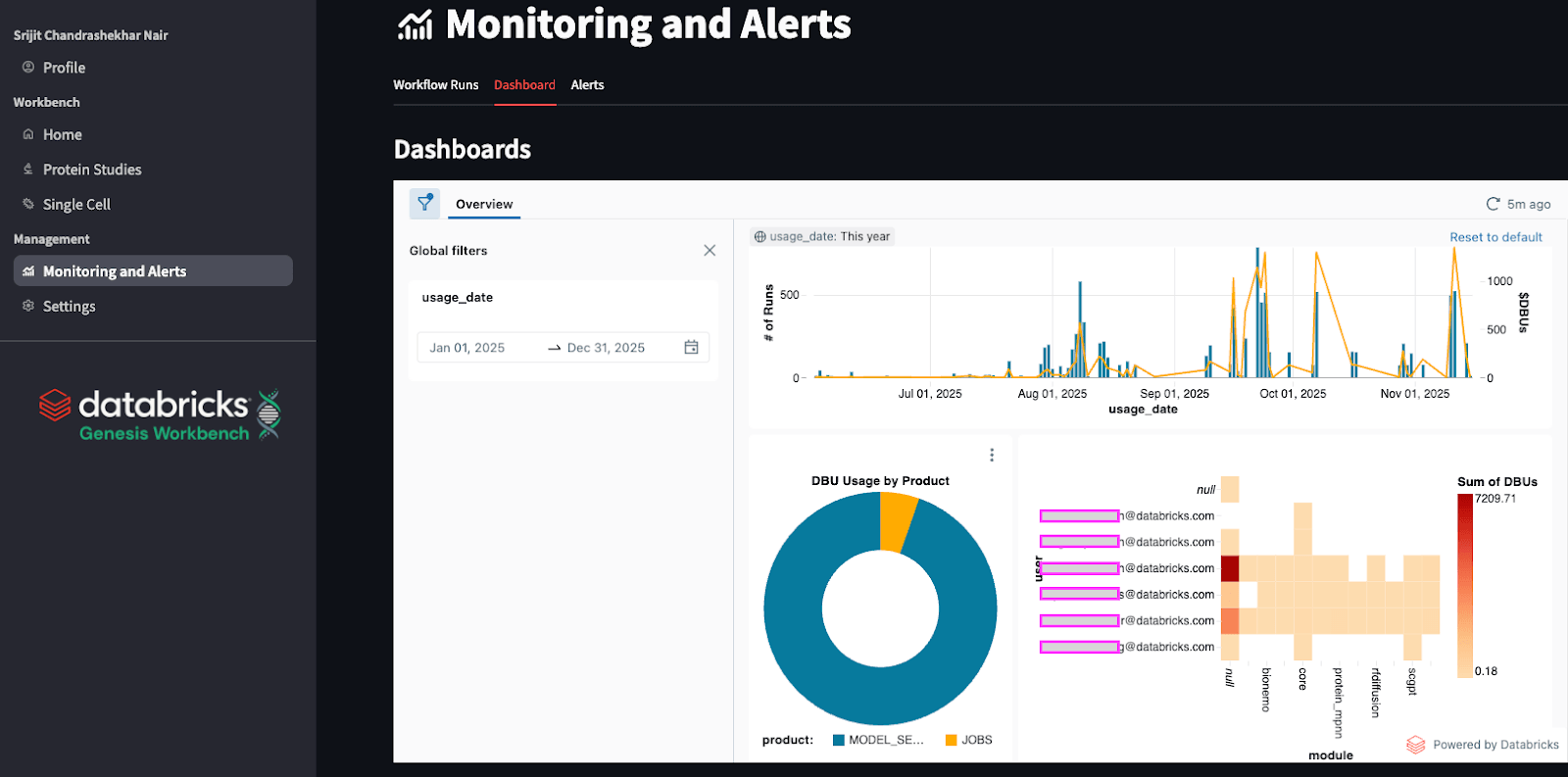Click the usage_date This year filter chip
1568x777 pixels.
point(822,236)
